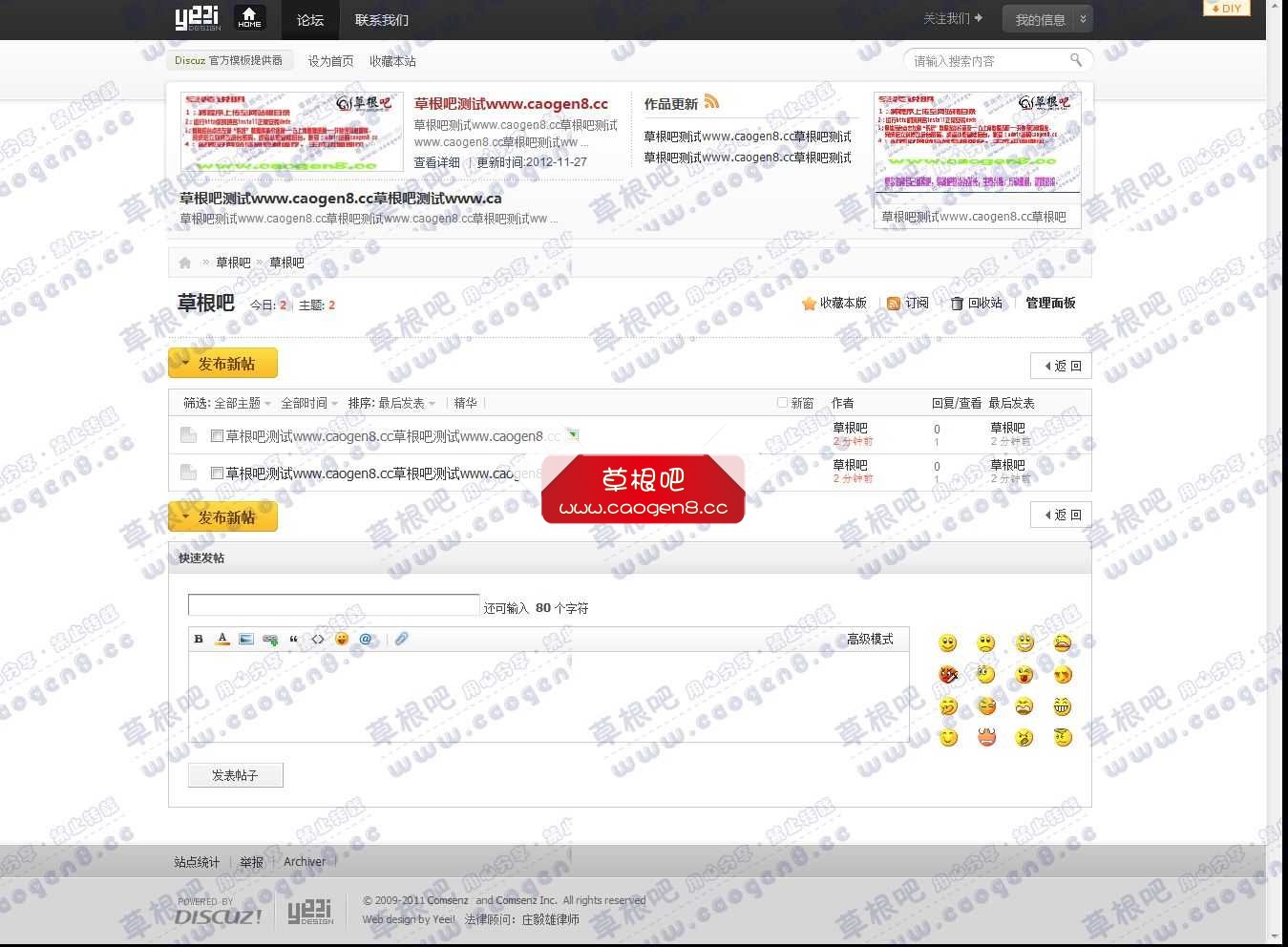The image size is (1288, 947).
Task: Open the RSS 订阅 subscription icon
Action: point(892,303)
